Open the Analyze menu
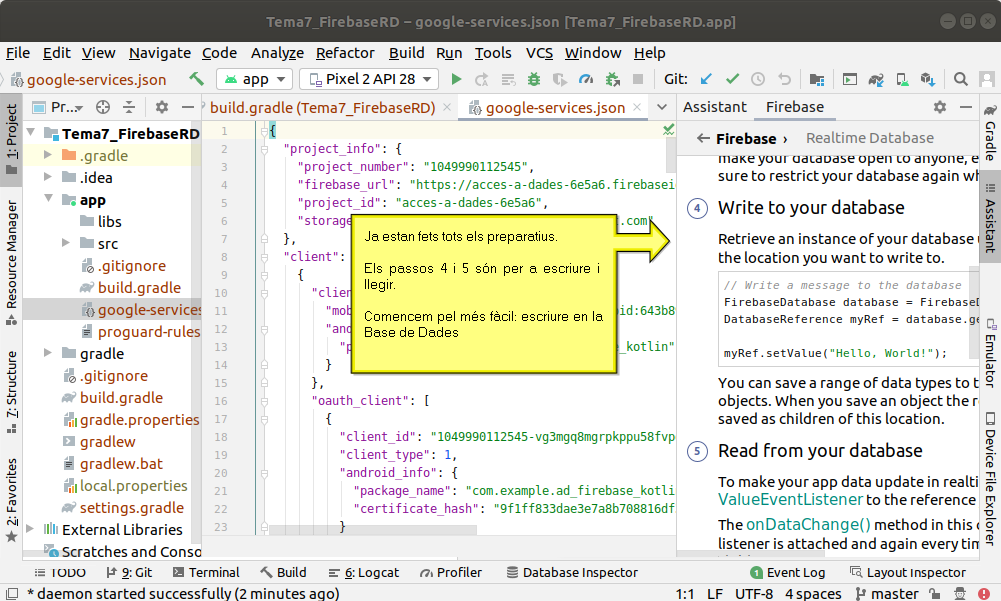Image resolution: width=1001 pixels, height=601 pixels. (277, 53)
